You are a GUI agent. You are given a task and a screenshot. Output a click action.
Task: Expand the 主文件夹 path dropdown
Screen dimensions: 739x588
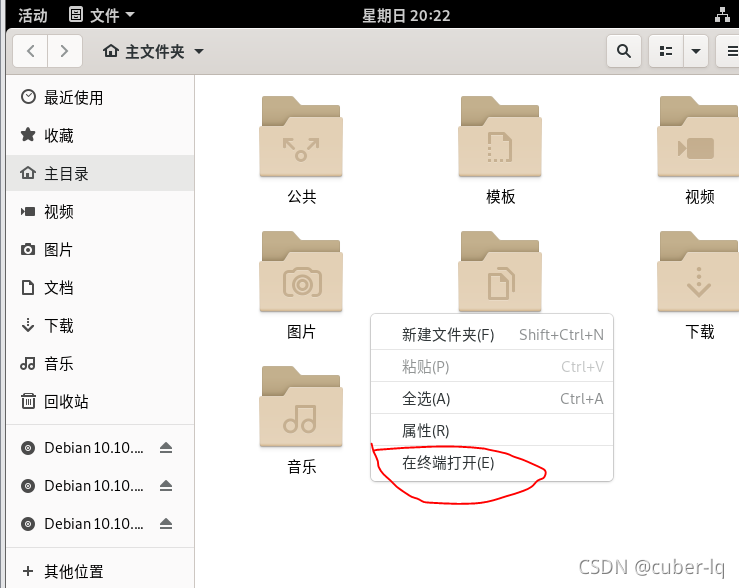199,51
